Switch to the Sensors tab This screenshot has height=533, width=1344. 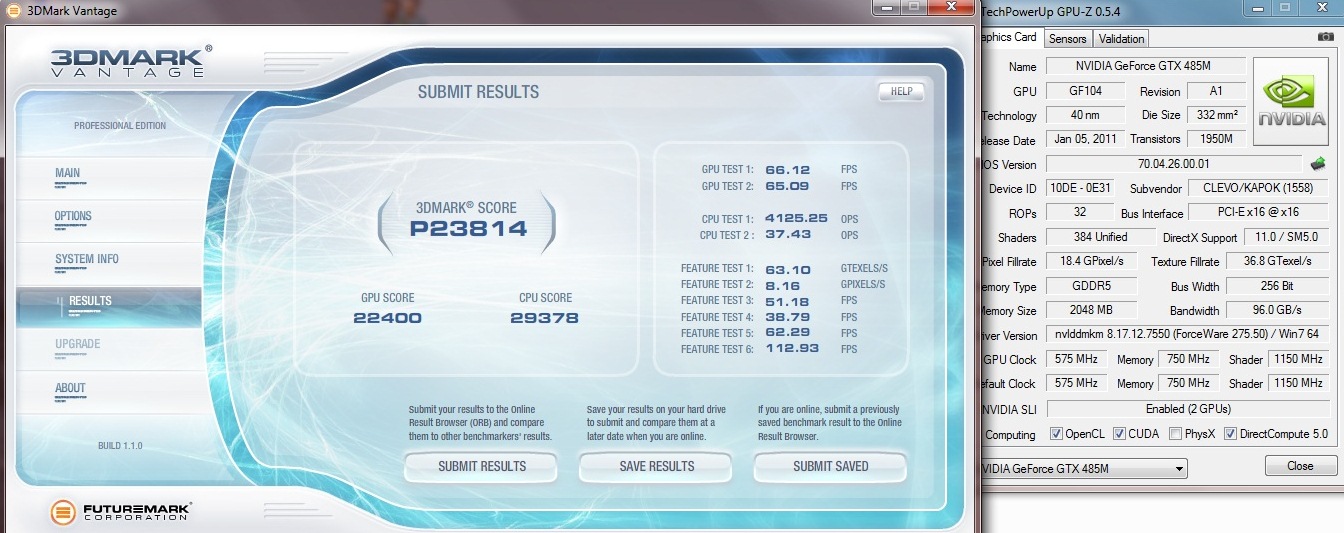point(1067,39)
